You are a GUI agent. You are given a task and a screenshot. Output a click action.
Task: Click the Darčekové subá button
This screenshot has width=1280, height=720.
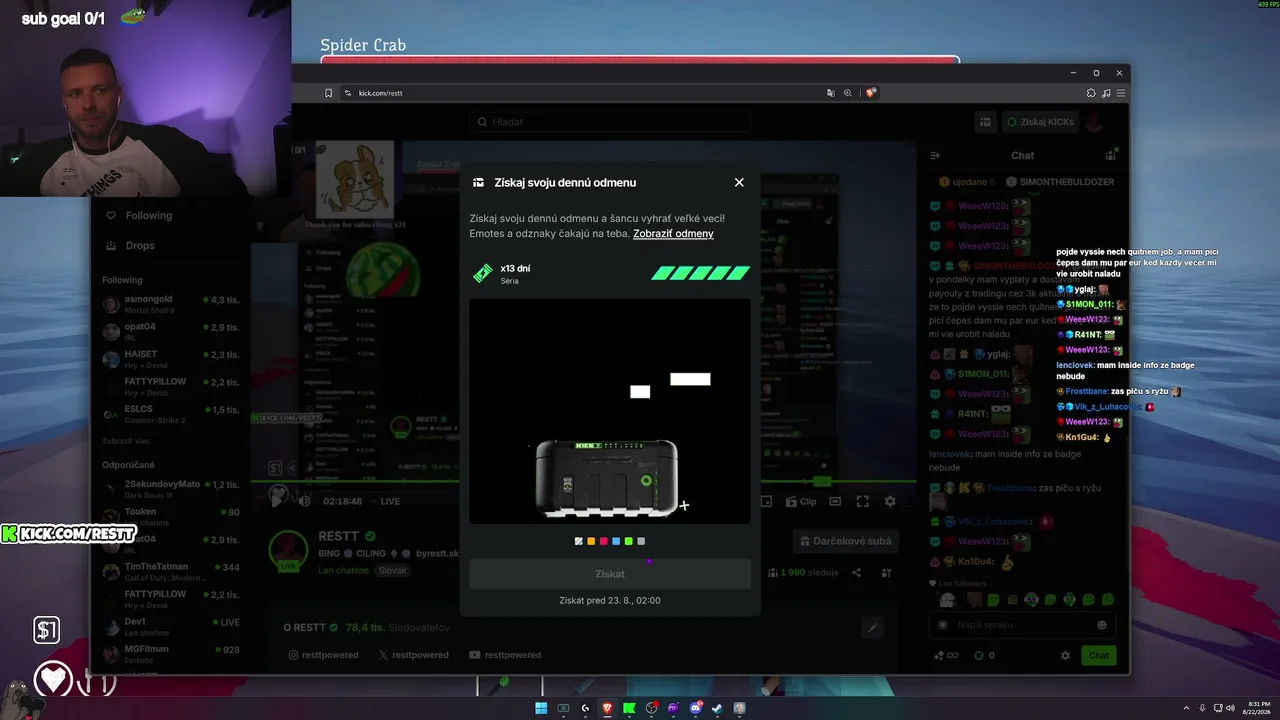click(x=846, y=541)
